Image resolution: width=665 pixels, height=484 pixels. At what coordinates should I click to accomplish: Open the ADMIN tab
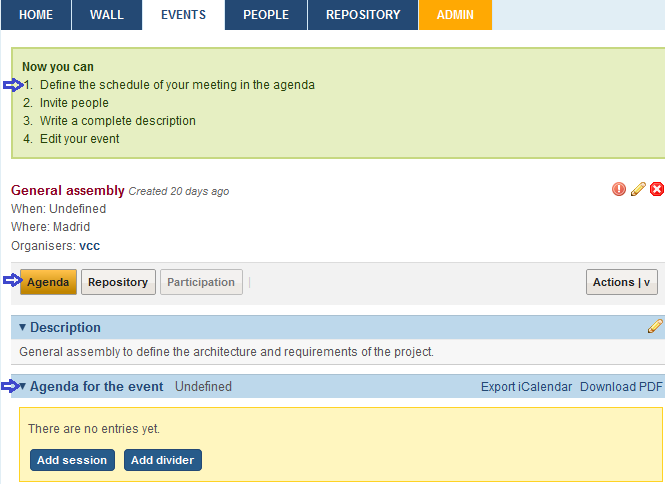[455, 15]
